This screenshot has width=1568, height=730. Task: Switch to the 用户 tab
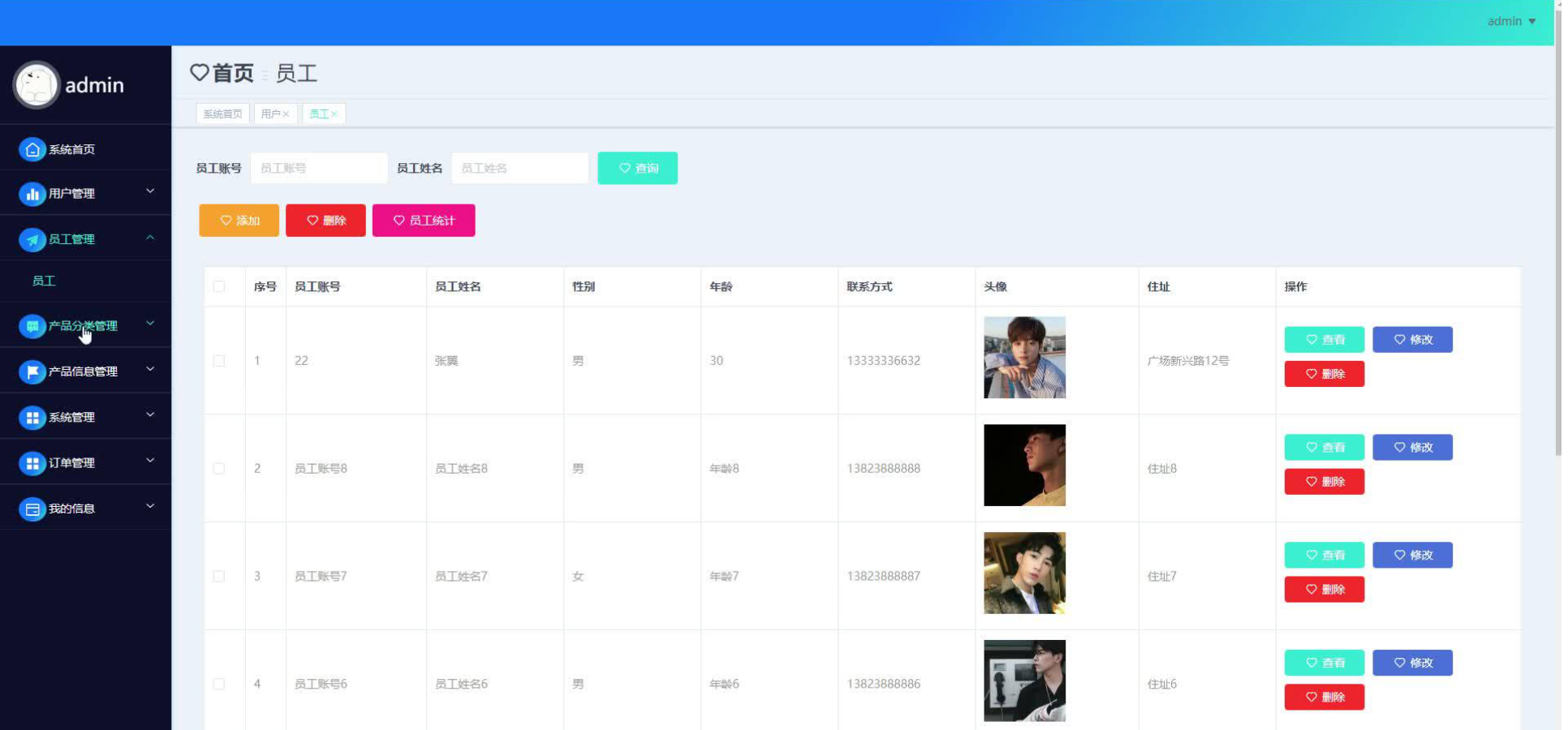tap(275, 114)
